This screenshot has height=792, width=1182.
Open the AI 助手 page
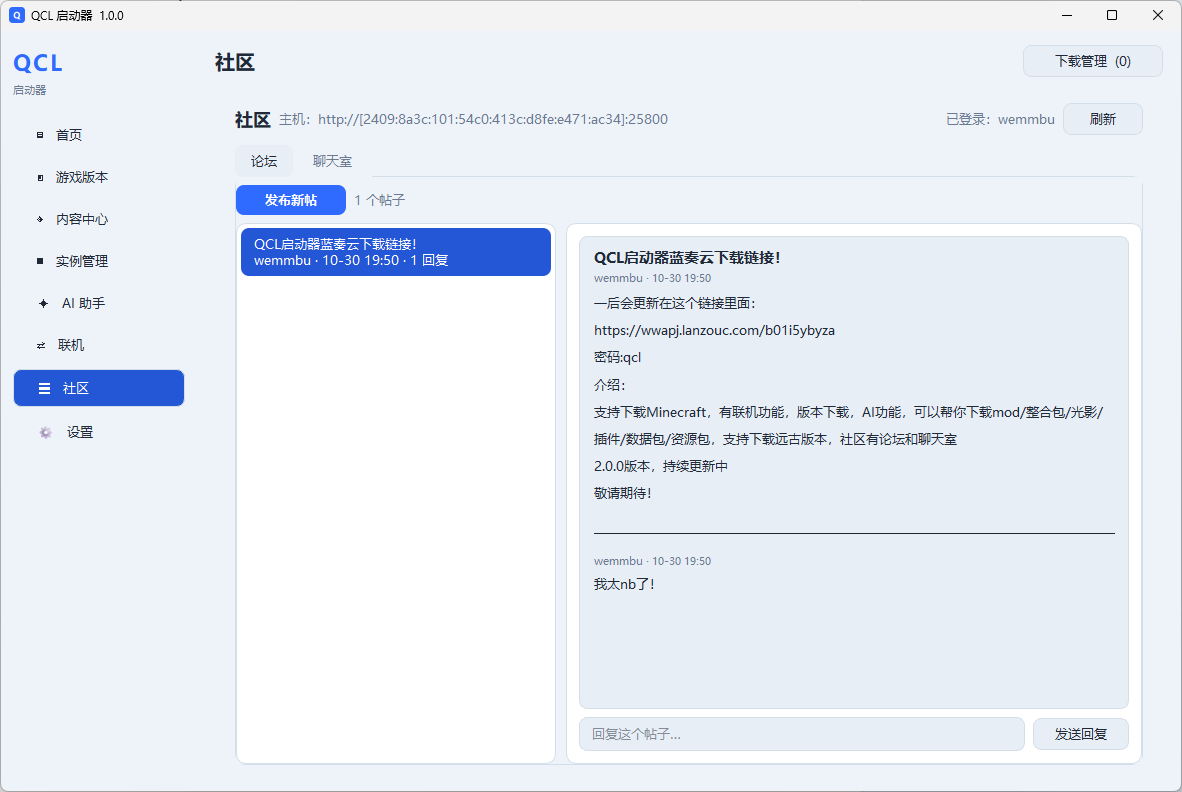(99, 304)
